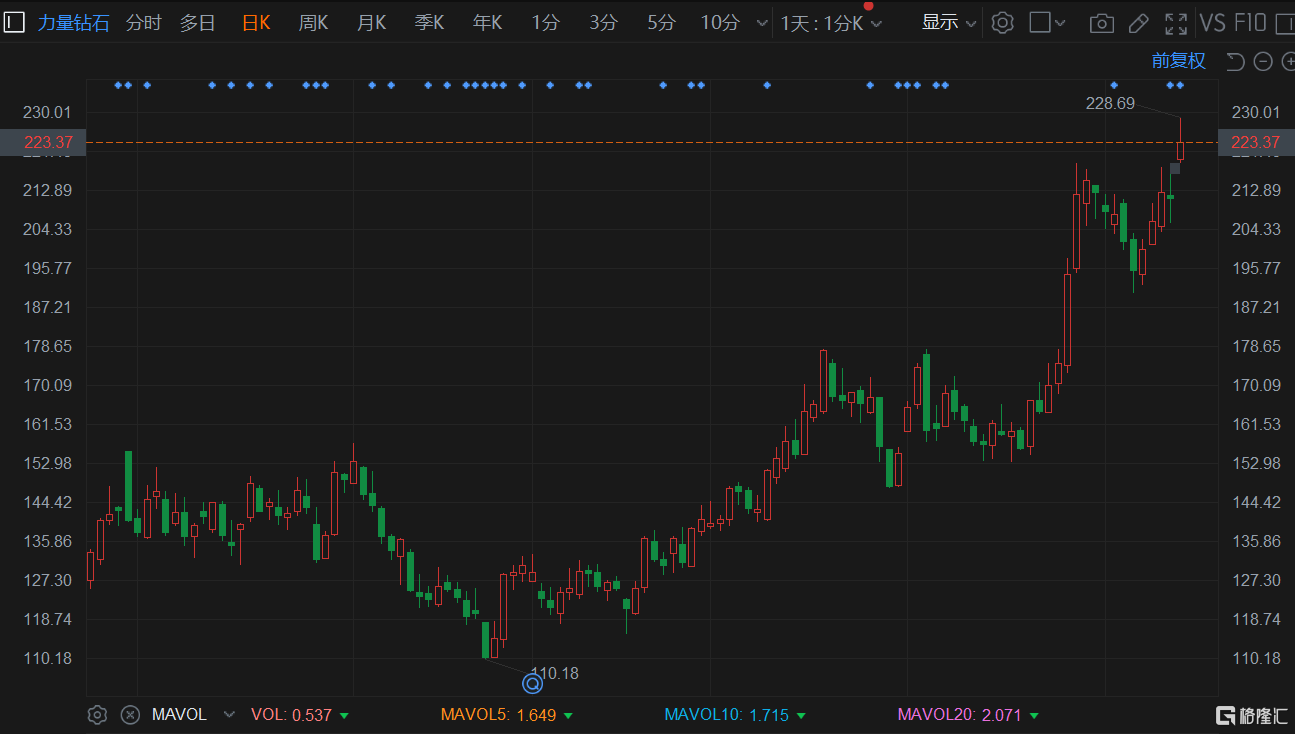
Task: Click the F10 company info button
Action: tap(1250, 22)
